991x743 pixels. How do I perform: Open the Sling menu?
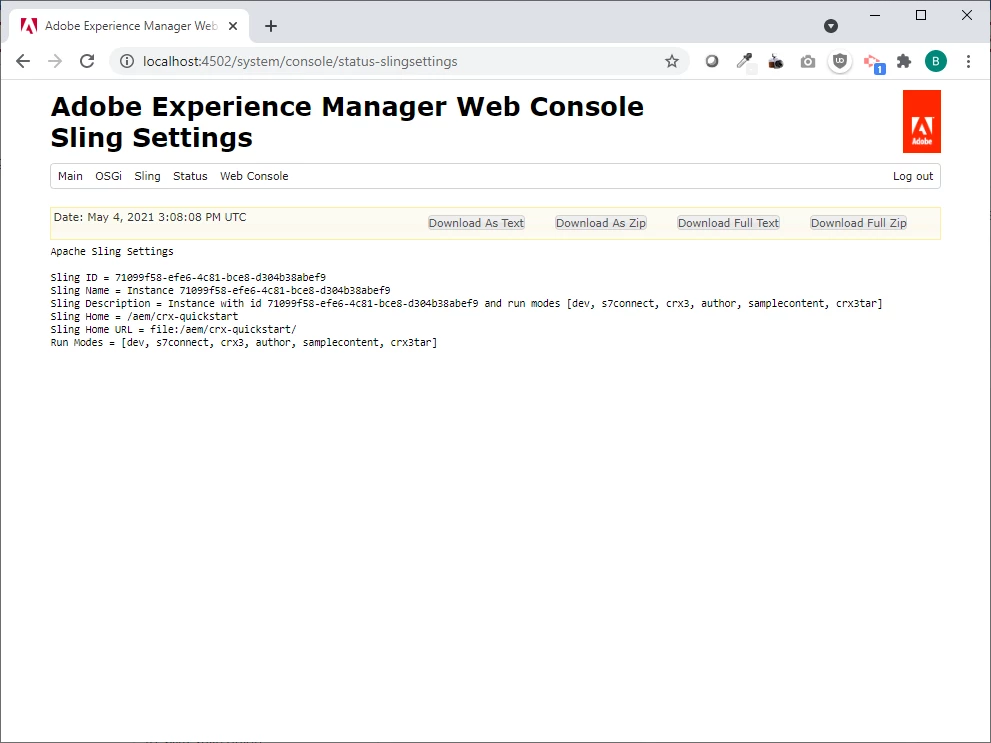[147, 176]
